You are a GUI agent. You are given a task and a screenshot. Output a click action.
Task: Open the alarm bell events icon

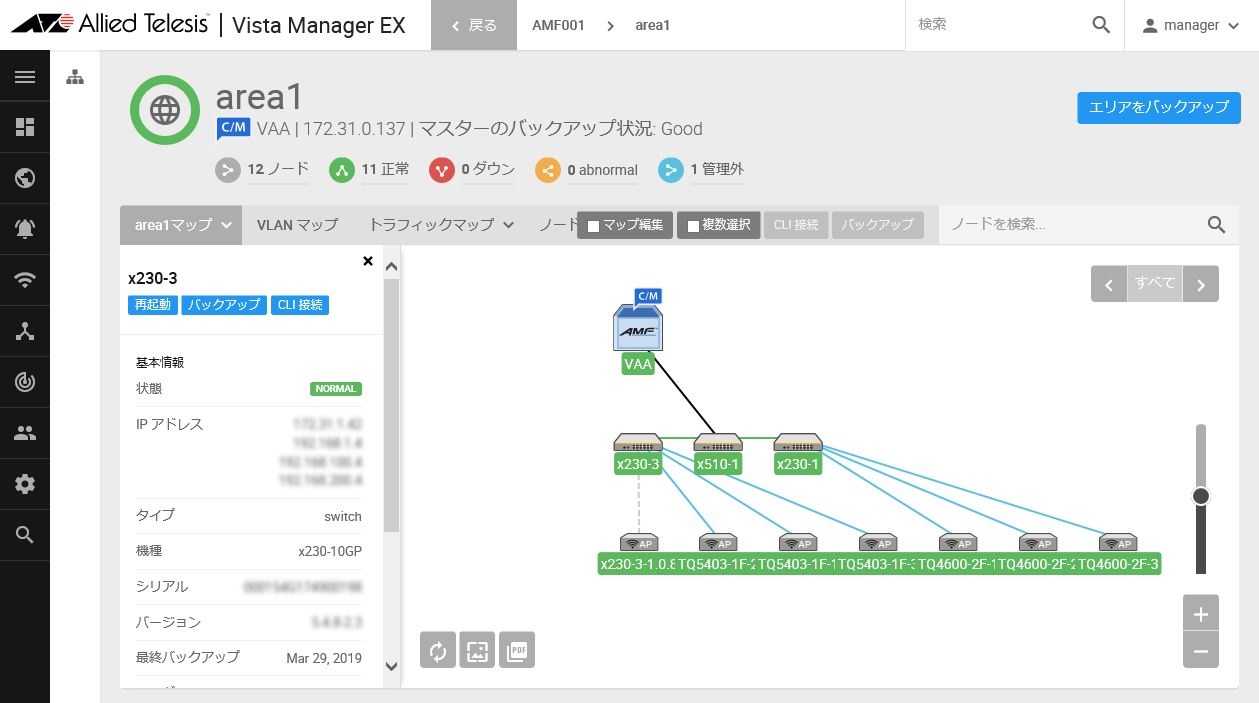pyautogui.click(x=25, y=229)
